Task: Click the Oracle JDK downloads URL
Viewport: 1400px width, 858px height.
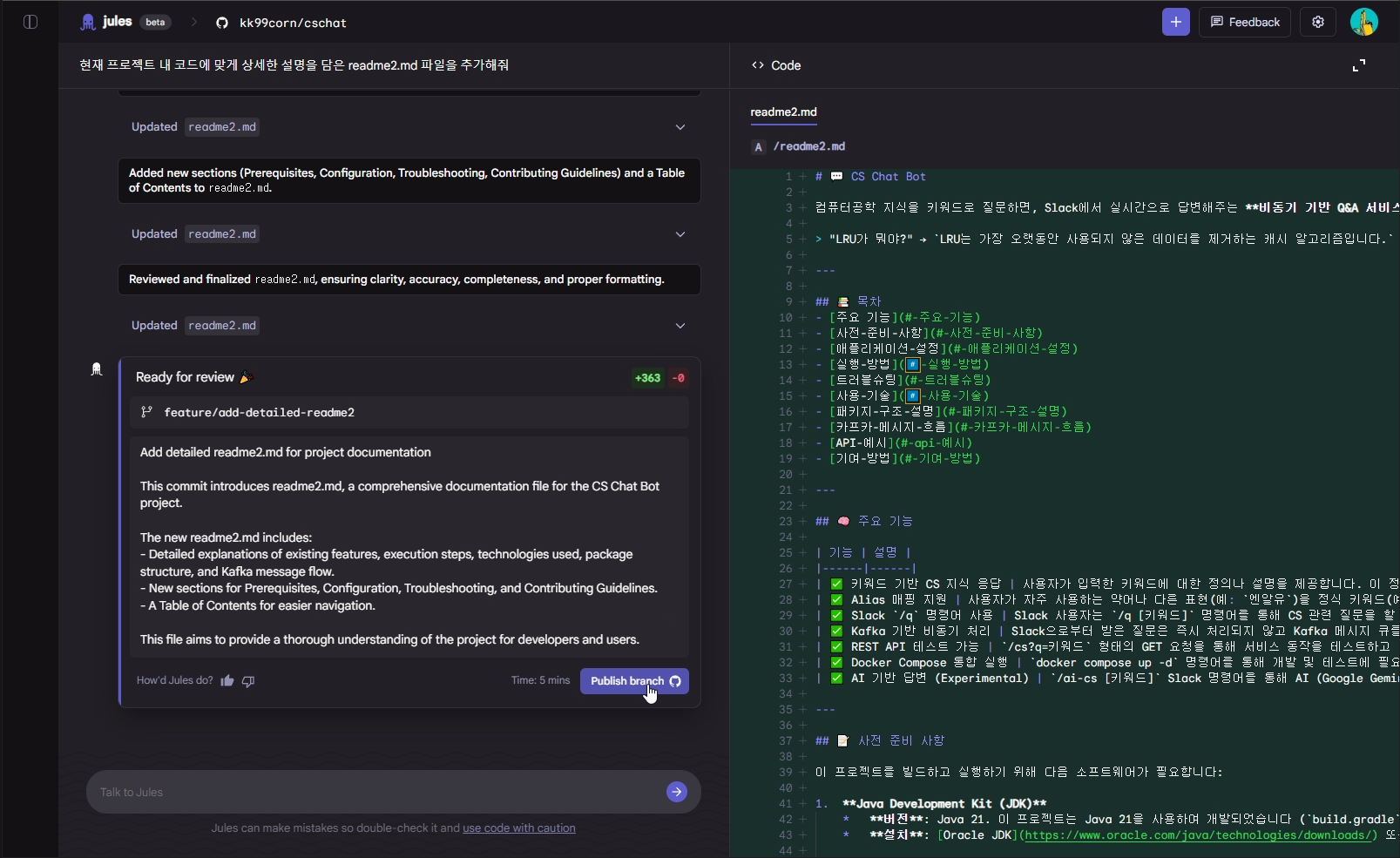Action: (1198, 835)
